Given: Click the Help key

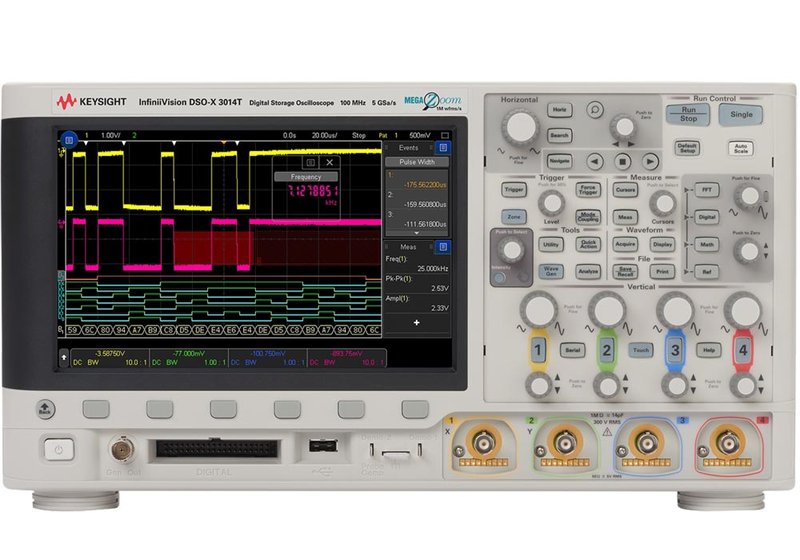Looking at the screenshot, I should pos(709,350).
